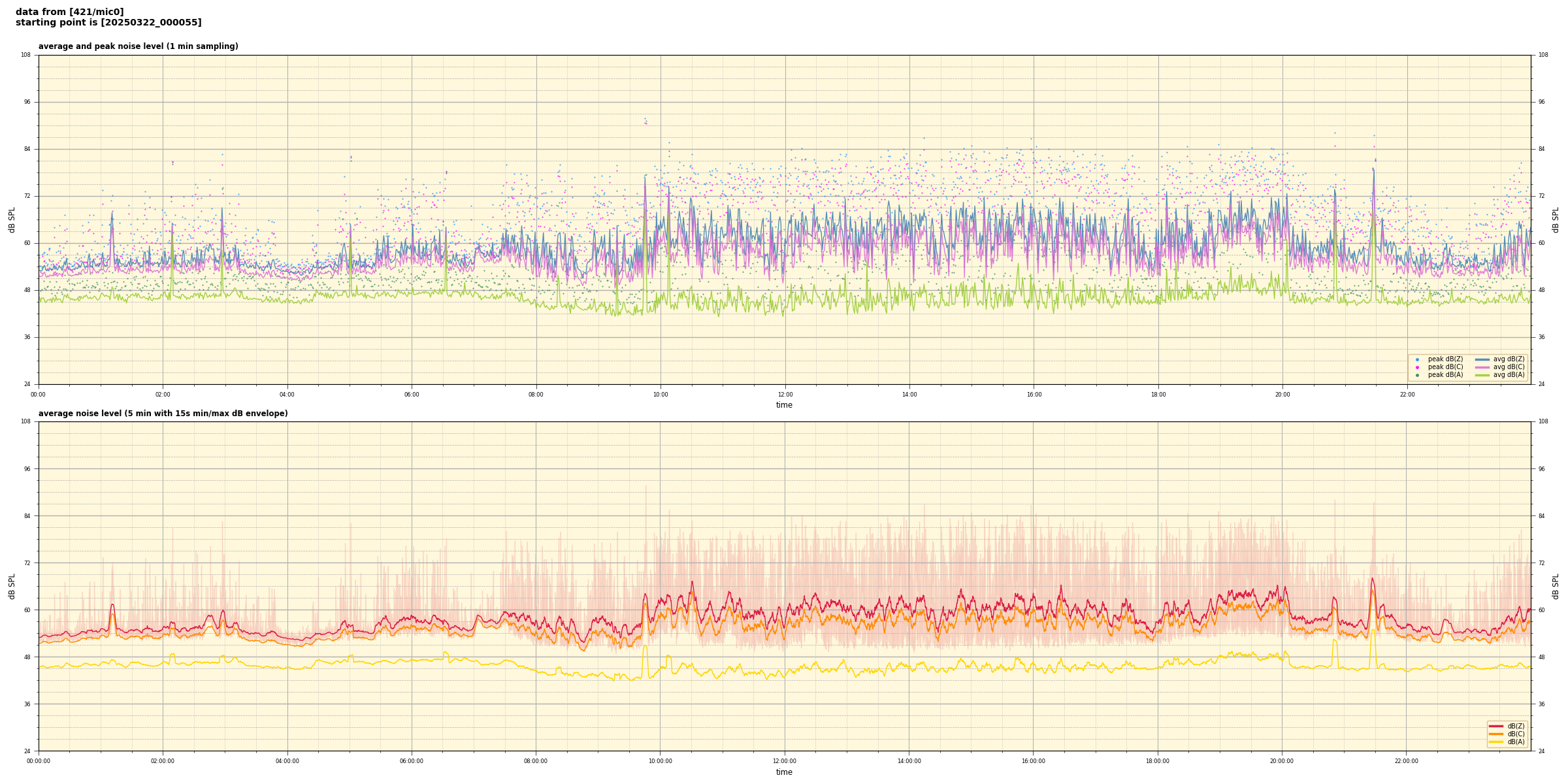Viewport: 1568px width, 784px height.
Task: Click the peak dB(Z) blue legend marker
Action: tap(1417, 359)
